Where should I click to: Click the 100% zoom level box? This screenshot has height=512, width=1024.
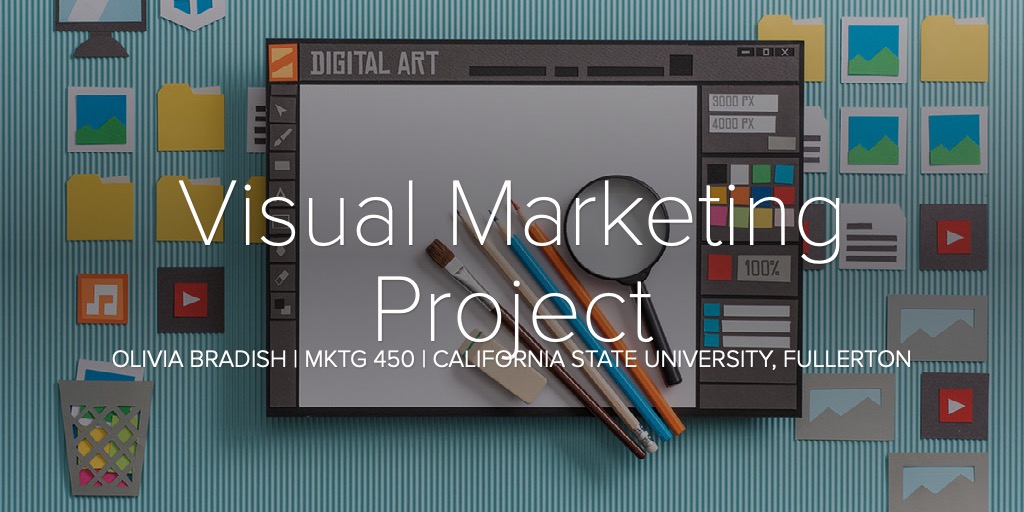pyautogui.click(x=765, y=268)
